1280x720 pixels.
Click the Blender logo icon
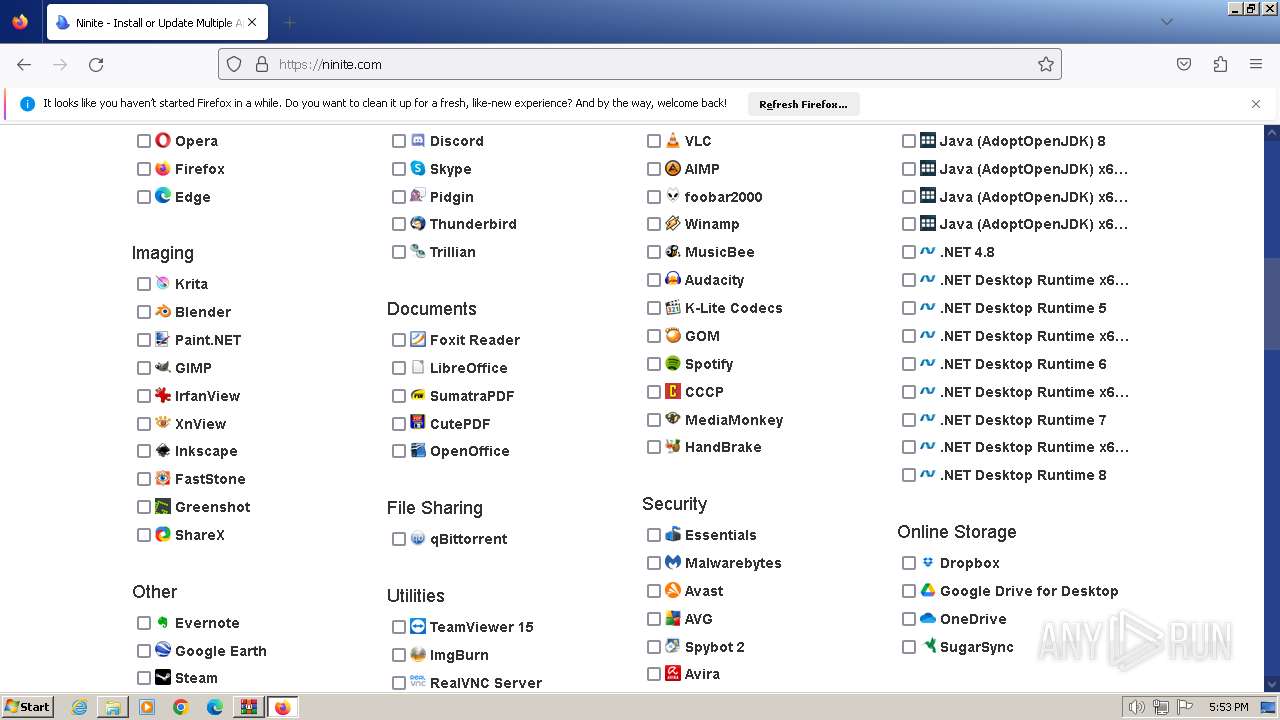pyautogui.click(x=163, y=312)
